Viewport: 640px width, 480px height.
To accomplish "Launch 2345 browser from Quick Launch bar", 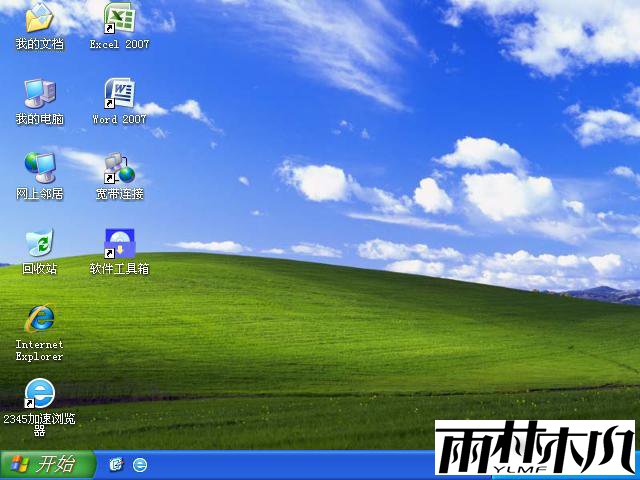I will point(140,465).
